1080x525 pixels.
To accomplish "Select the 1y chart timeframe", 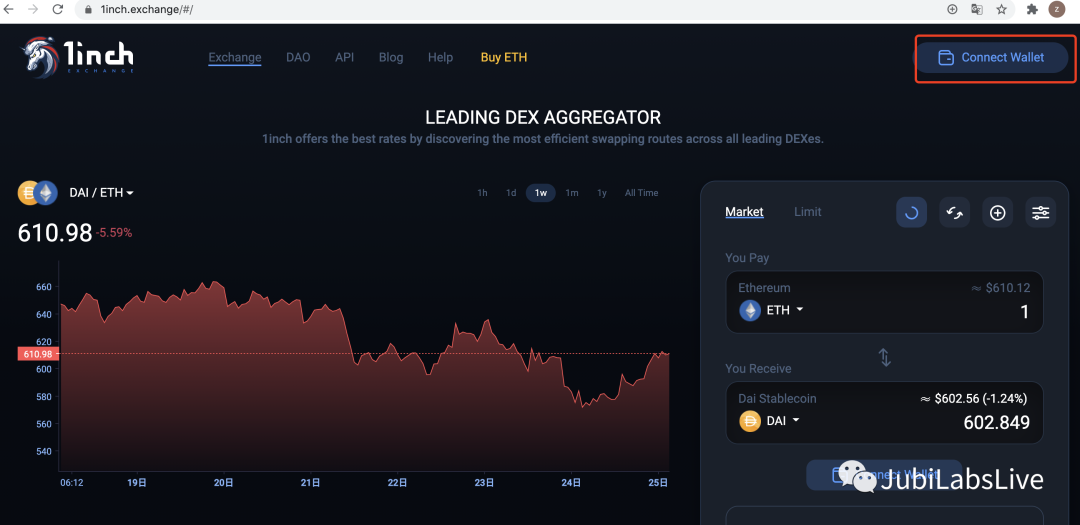I will (602, 193).
